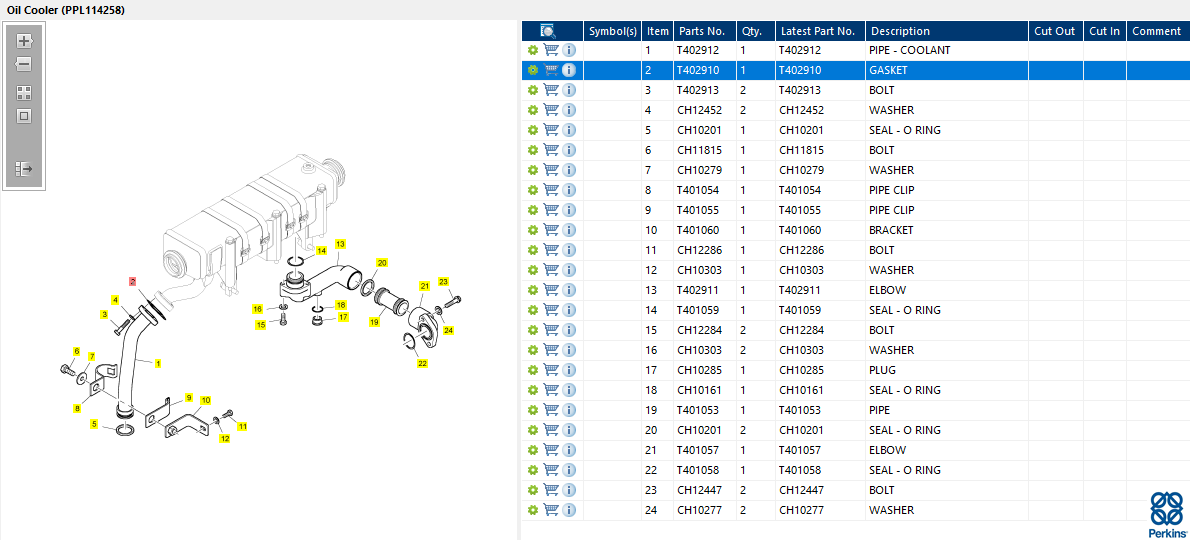1190x540 pixels.
Task: Add CH12452 WASHER to cart
Action: pyautogui.click(x=551, y=110)
